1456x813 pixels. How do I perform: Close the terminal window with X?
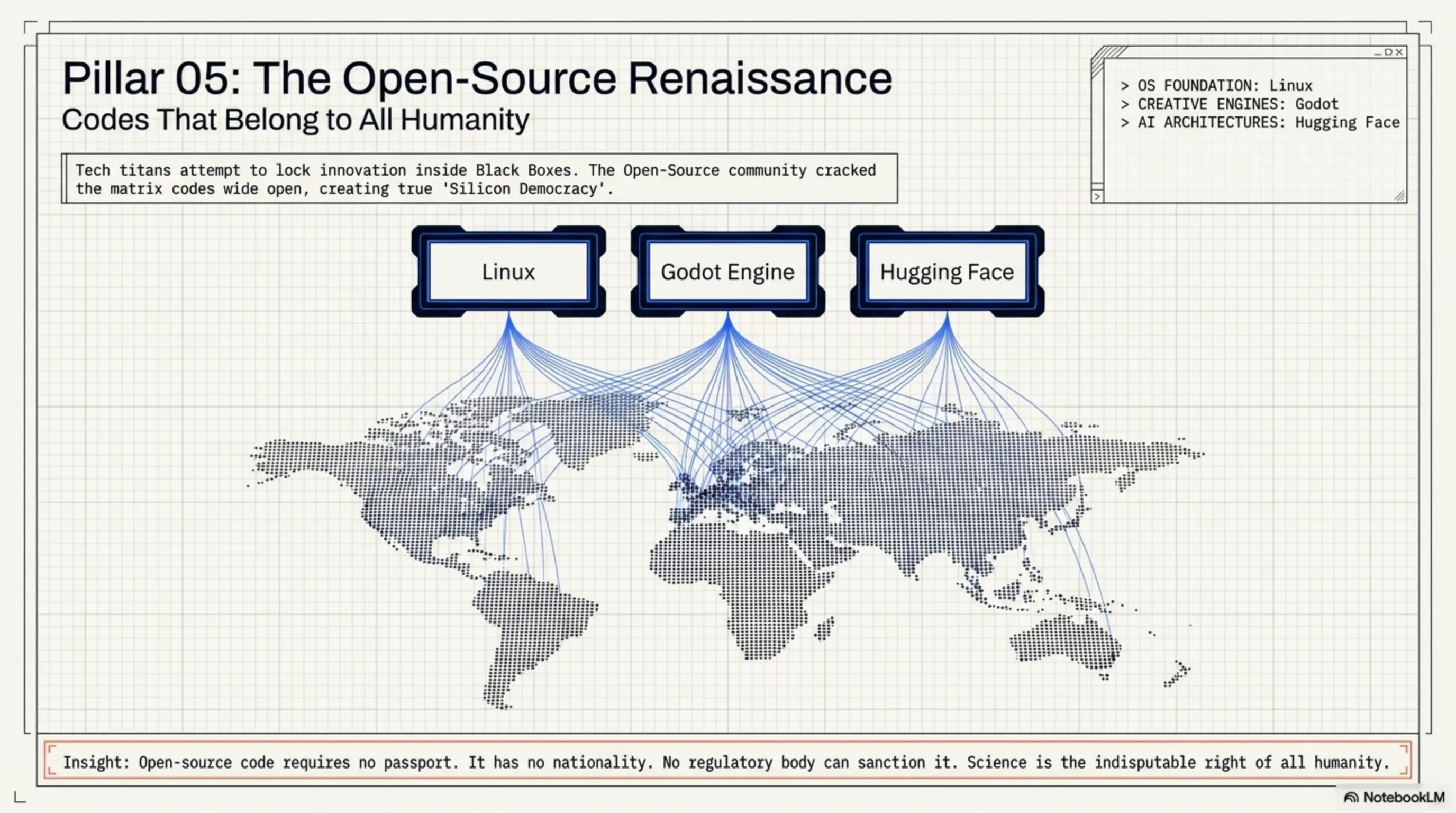[x=1399, y=52]
